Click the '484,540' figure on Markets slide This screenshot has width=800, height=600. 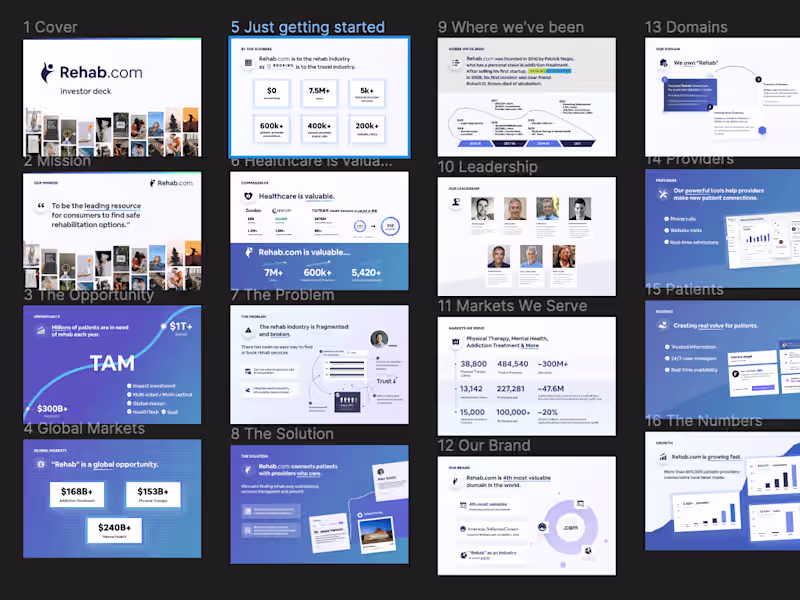pos(513,364)
